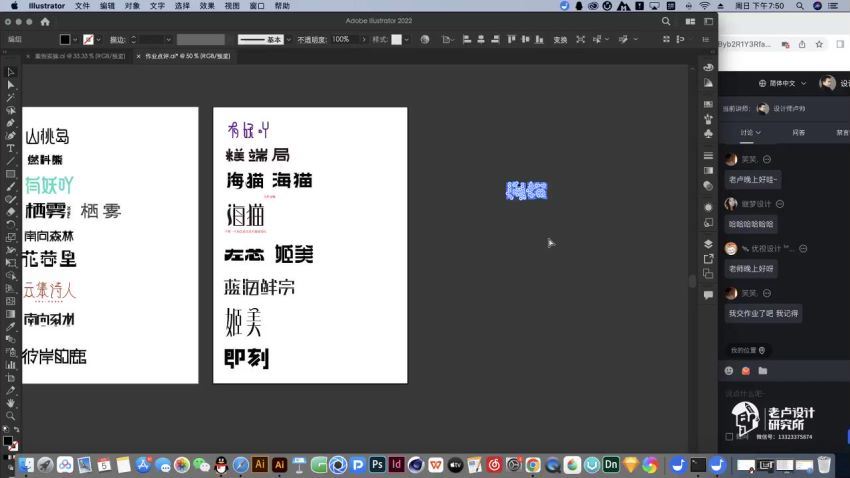Viewport: 850px width, 478px height.
Task: Switch to the 作业点评.ai document tab
Action: (x=187, y=56)
